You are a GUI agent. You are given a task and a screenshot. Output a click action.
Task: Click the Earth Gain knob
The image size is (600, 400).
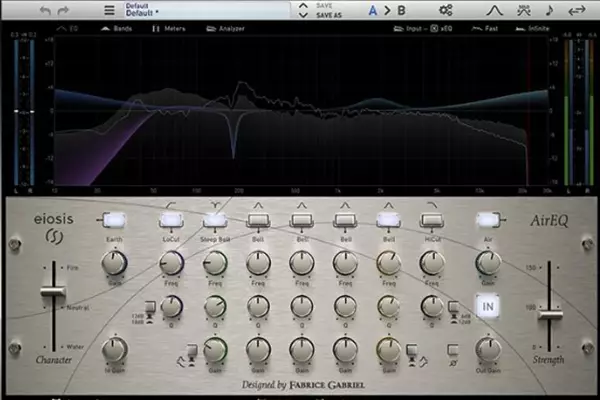click(x=114, y=263)
